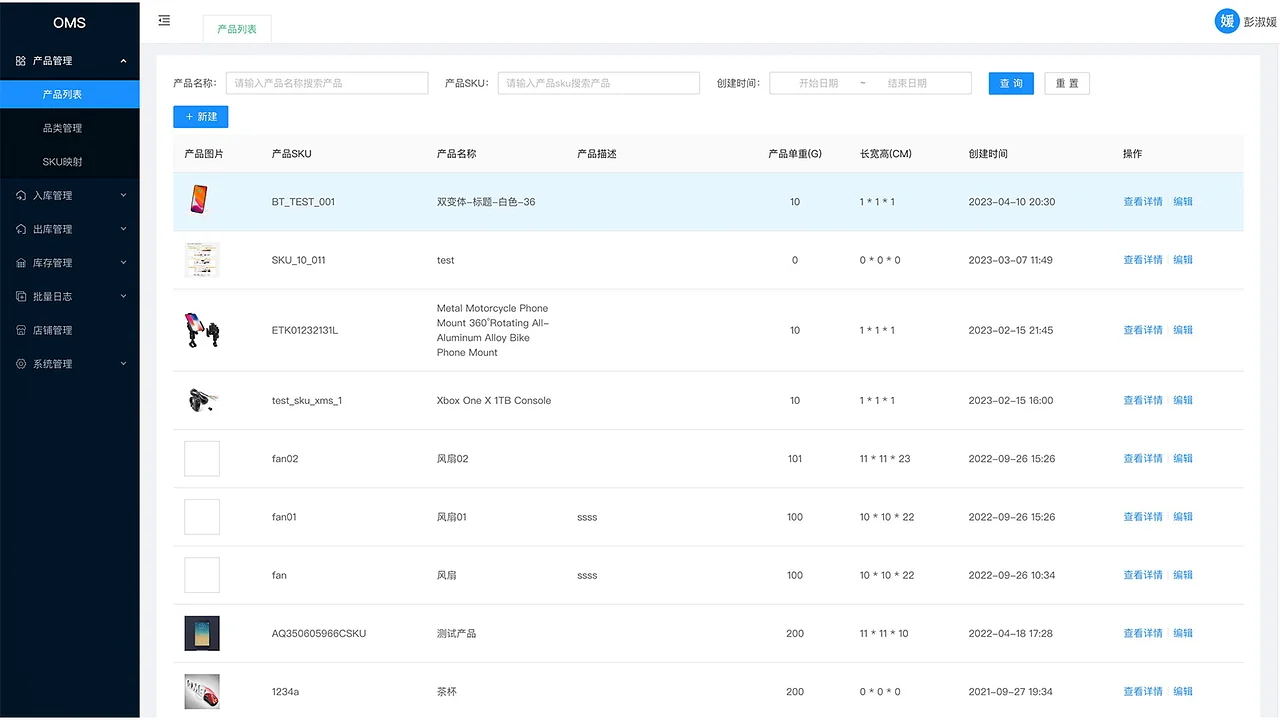Click the 产品管理 module icon in sidebar
Viewport: 1280px width, 720px height.
[x=22, y=60]
